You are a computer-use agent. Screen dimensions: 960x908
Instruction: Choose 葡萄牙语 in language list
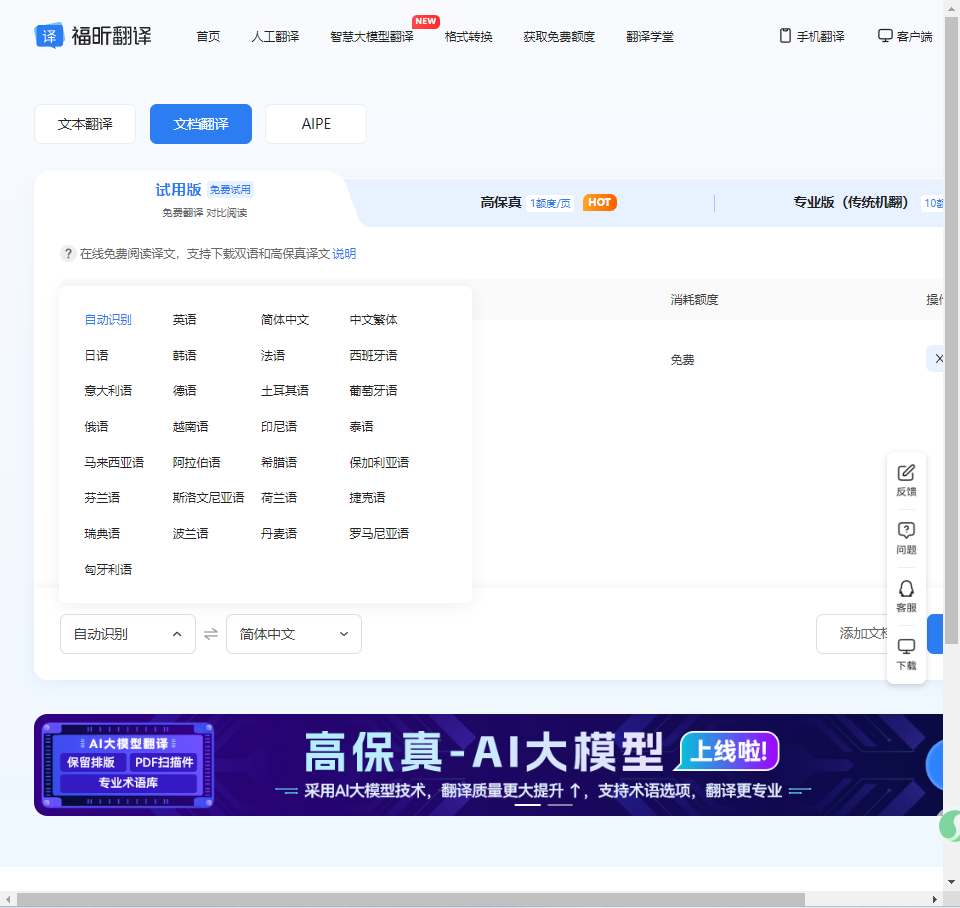pyautogui.click(x=373, y=391)
